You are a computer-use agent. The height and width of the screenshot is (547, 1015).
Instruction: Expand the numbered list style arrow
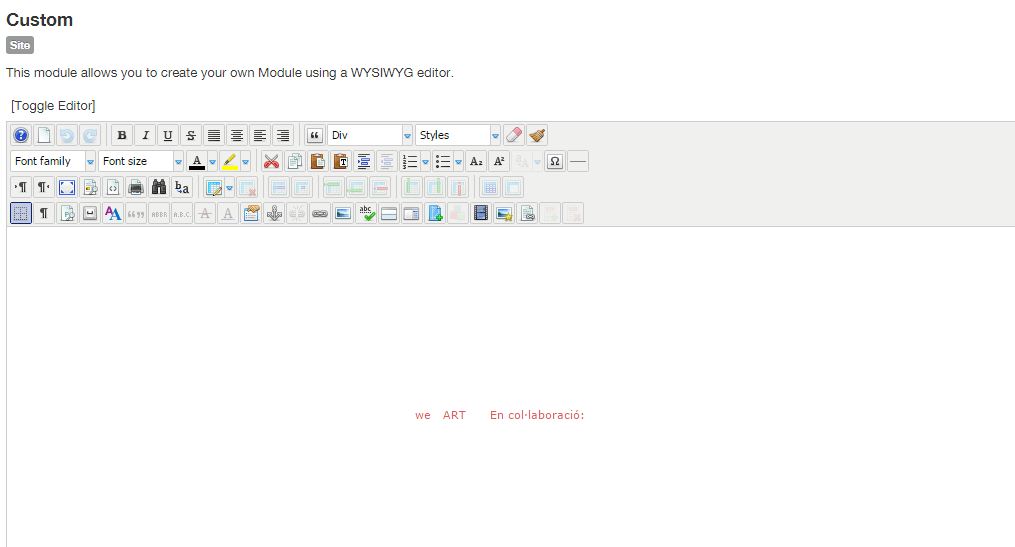click(425, 161)
